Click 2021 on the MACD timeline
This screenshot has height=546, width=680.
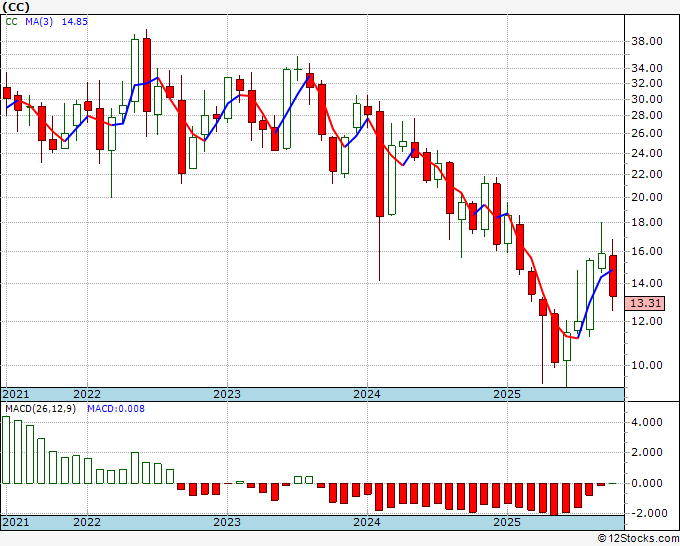pos(16,522)
